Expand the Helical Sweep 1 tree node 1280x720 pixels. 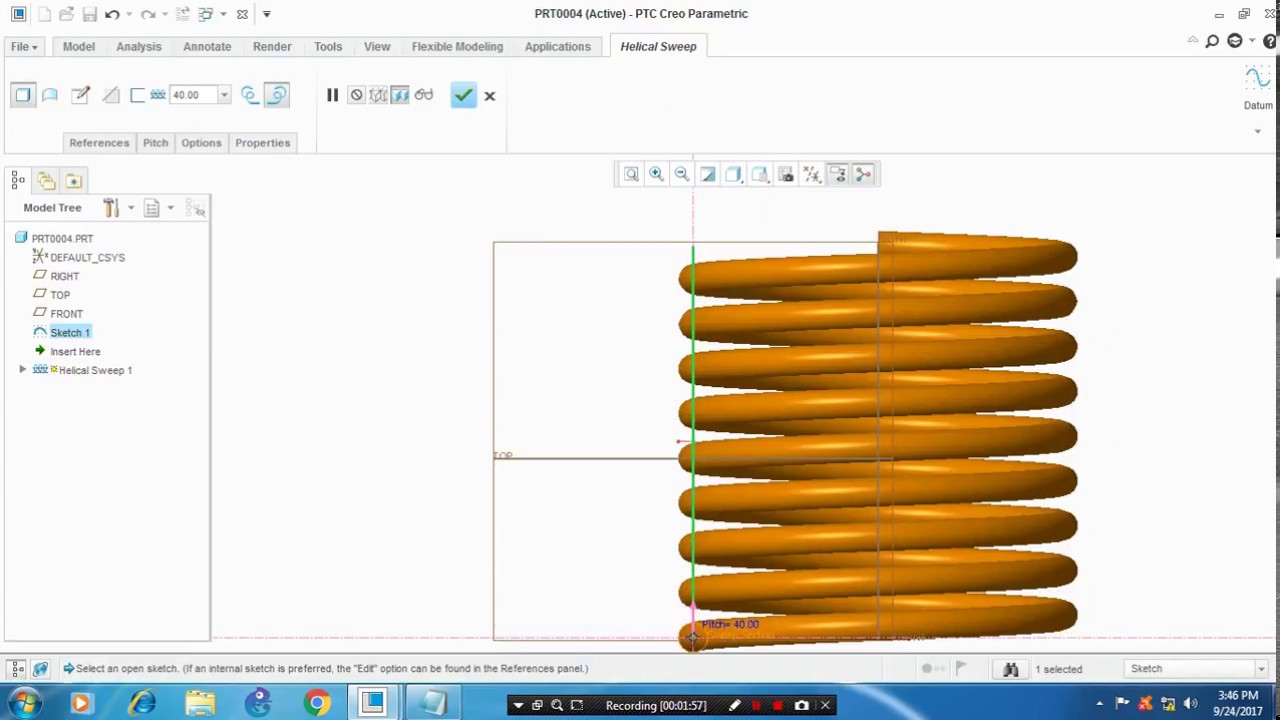point(23,370)
